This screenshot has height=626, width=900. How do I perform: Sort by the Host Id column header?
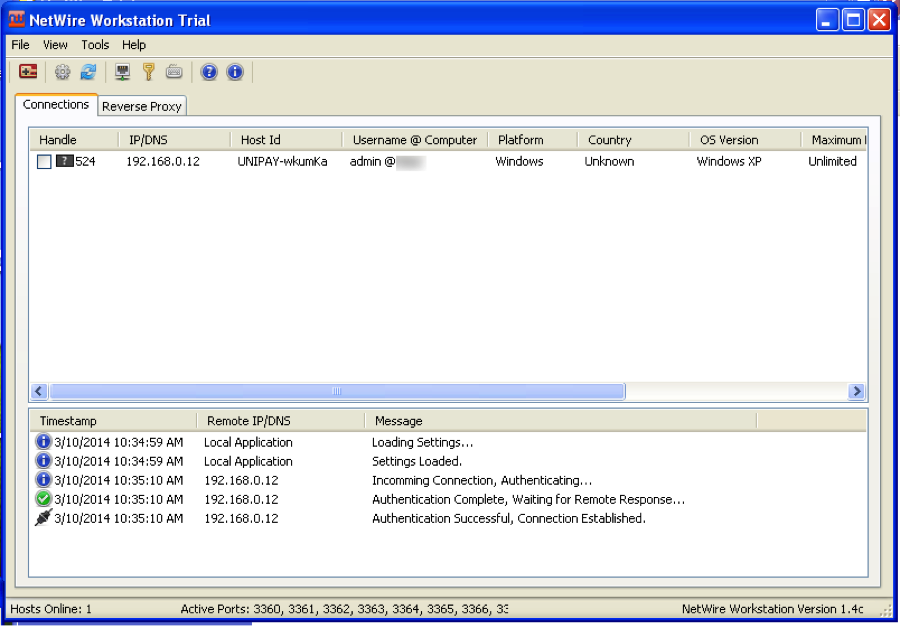tap(286, 140)
